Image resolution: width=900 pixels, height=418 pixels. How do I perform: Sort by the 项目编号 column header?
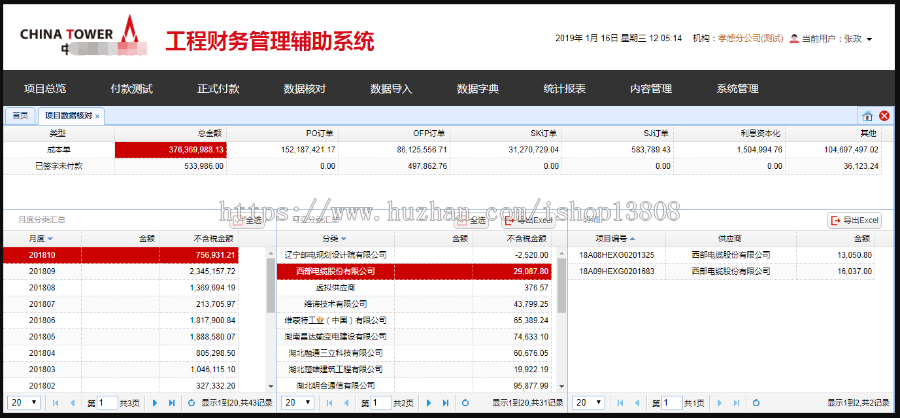pos(615,238)
